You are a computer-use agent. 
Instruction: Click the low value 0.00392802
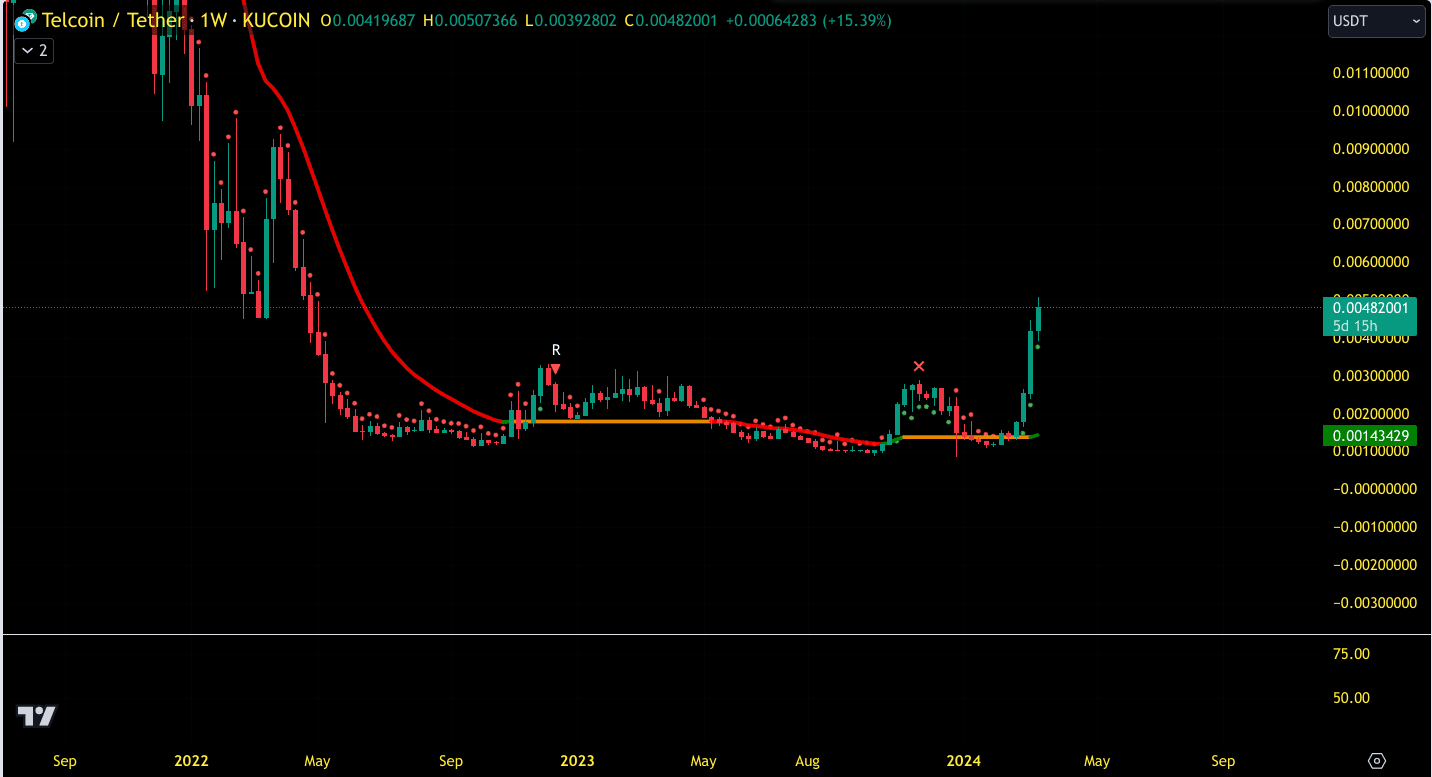(x=576, y=20)
